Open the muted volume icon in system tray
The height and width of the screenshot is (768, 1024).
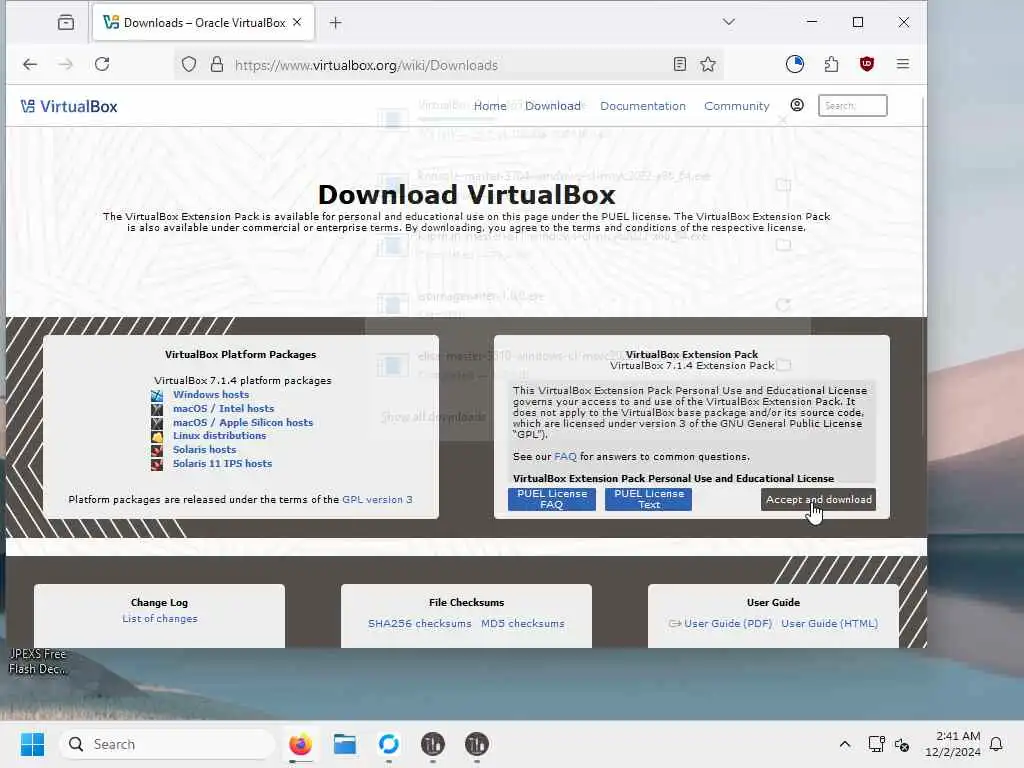[x=902, y=744]
